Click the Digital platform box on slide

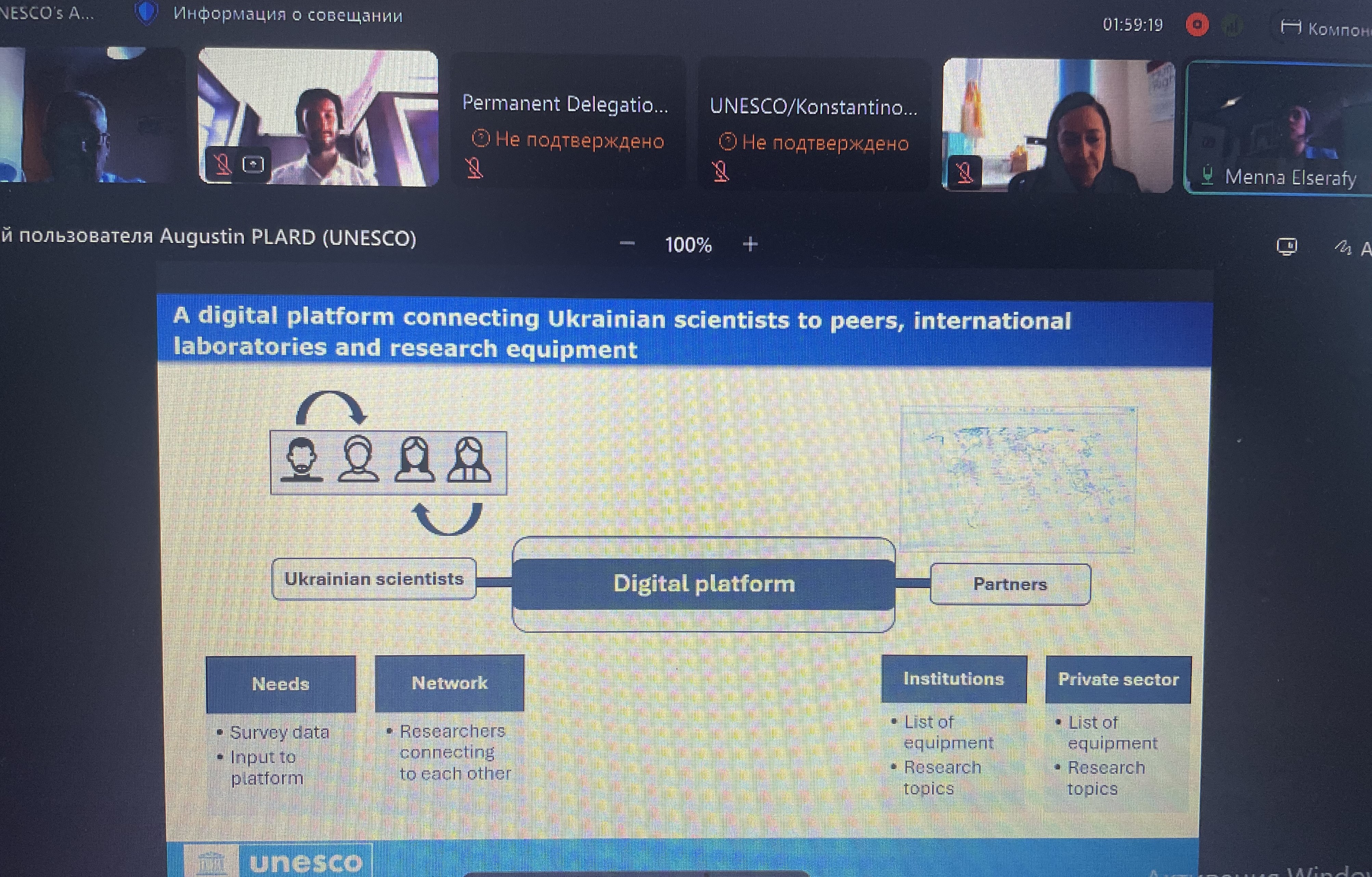click(704, 584)
